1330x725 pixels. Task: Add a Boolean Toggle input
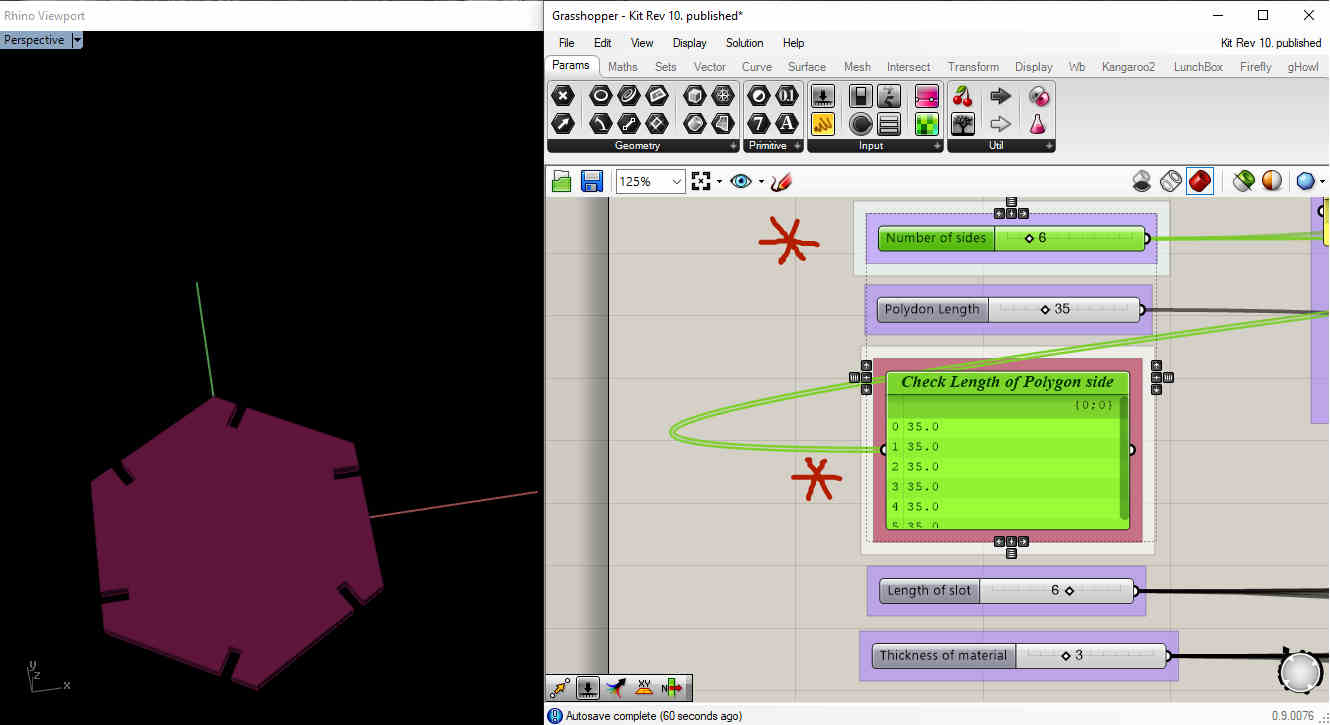tap(861, 96)
